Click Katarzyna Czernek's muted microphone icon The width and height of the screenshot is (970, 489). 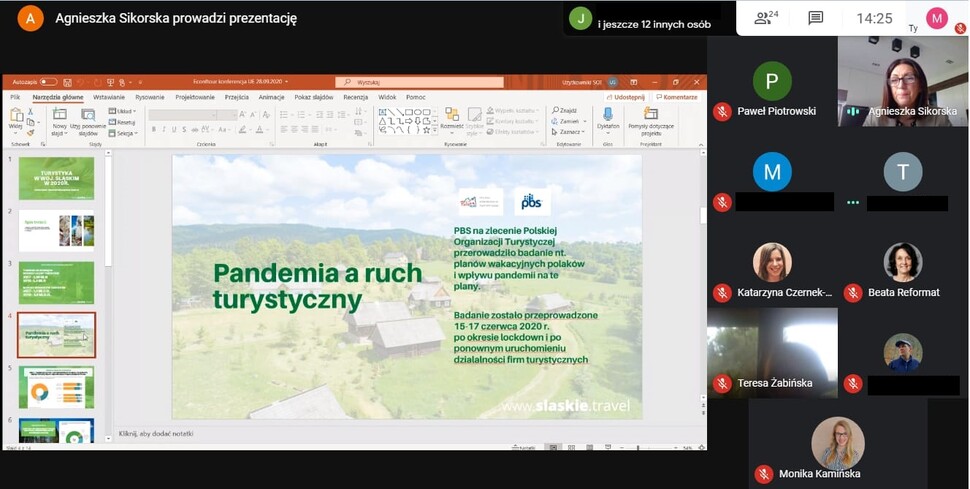click(x=722, y=293)
